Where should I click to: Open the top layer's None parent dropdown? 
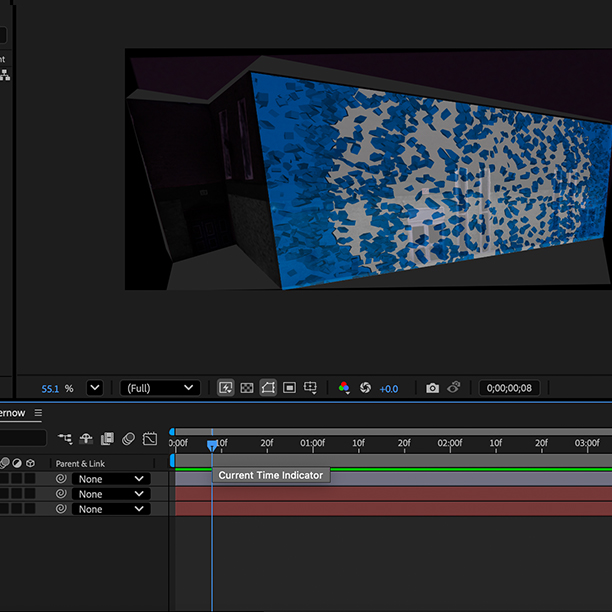pyautogui.click(x=111, y=479)
